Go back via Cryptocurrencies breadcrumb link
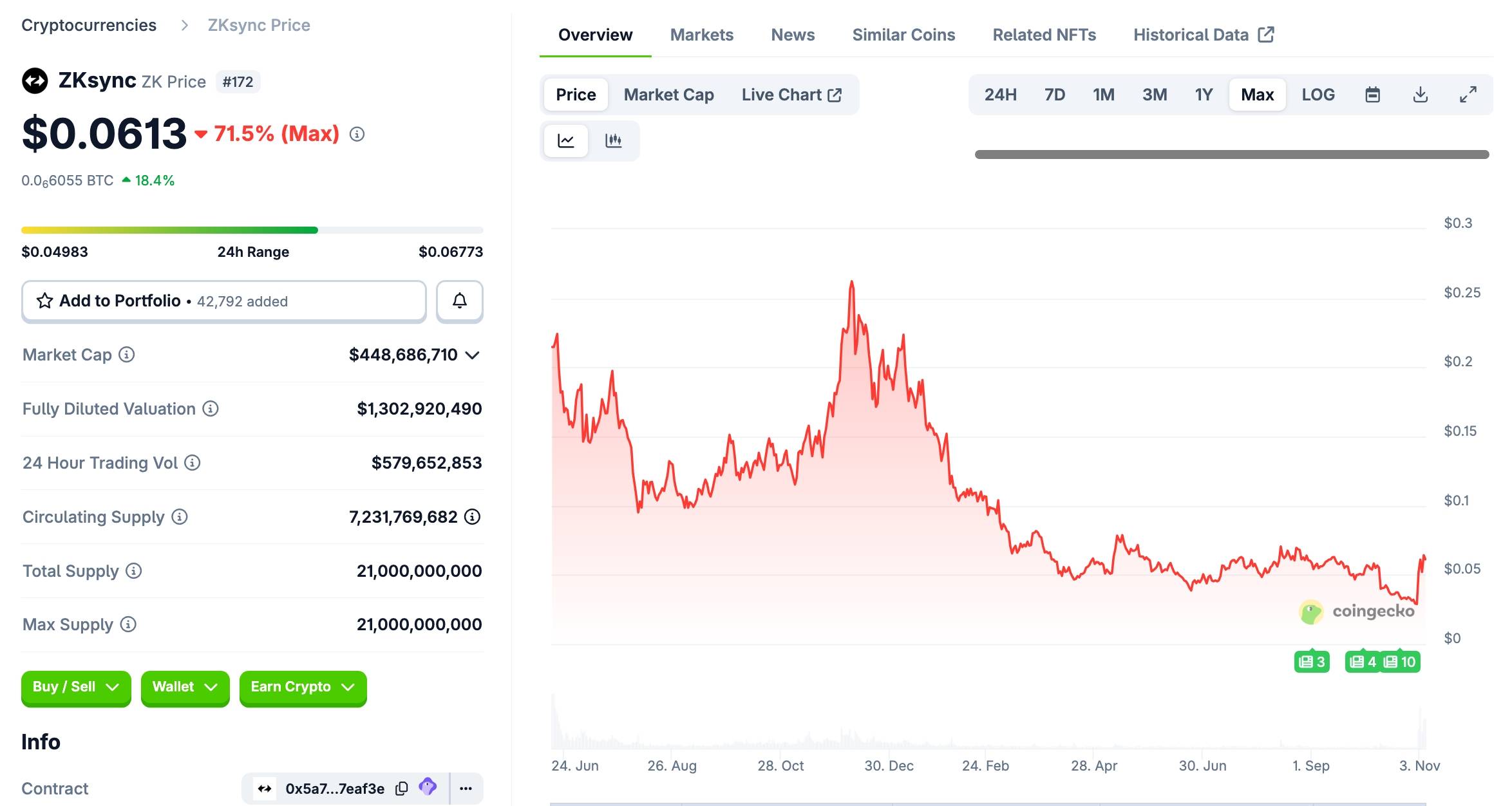The image size is (1512, 806). coord(89,24)
